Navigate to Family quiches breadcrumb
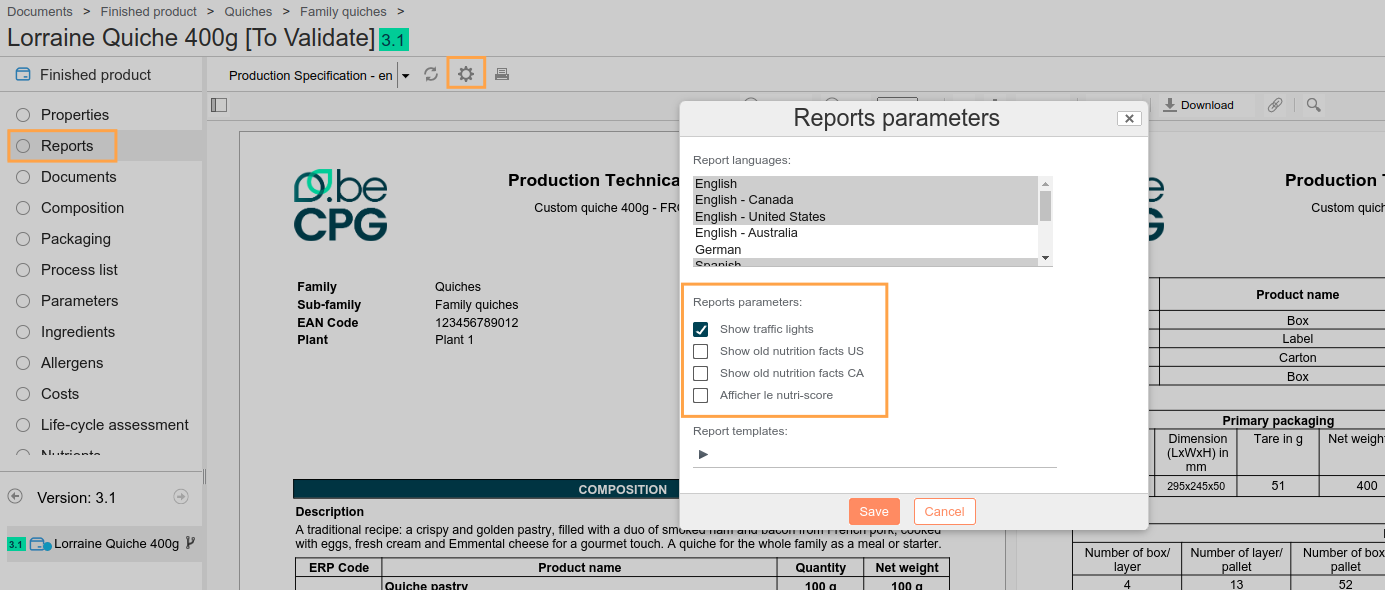This screenshot has height=590, width=1385. coord(343,12)
